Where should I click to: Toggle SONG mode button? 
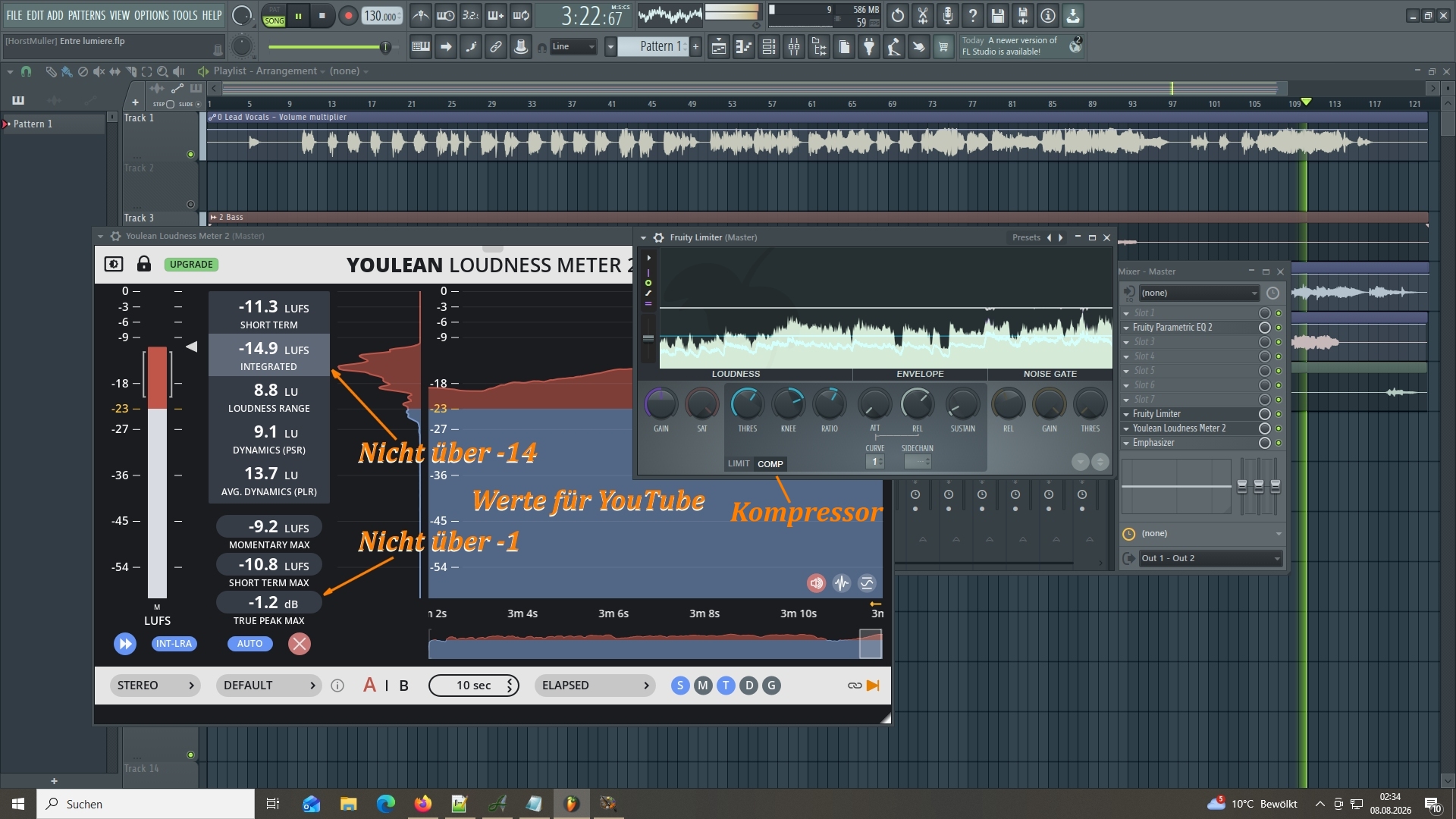point(275,21)
